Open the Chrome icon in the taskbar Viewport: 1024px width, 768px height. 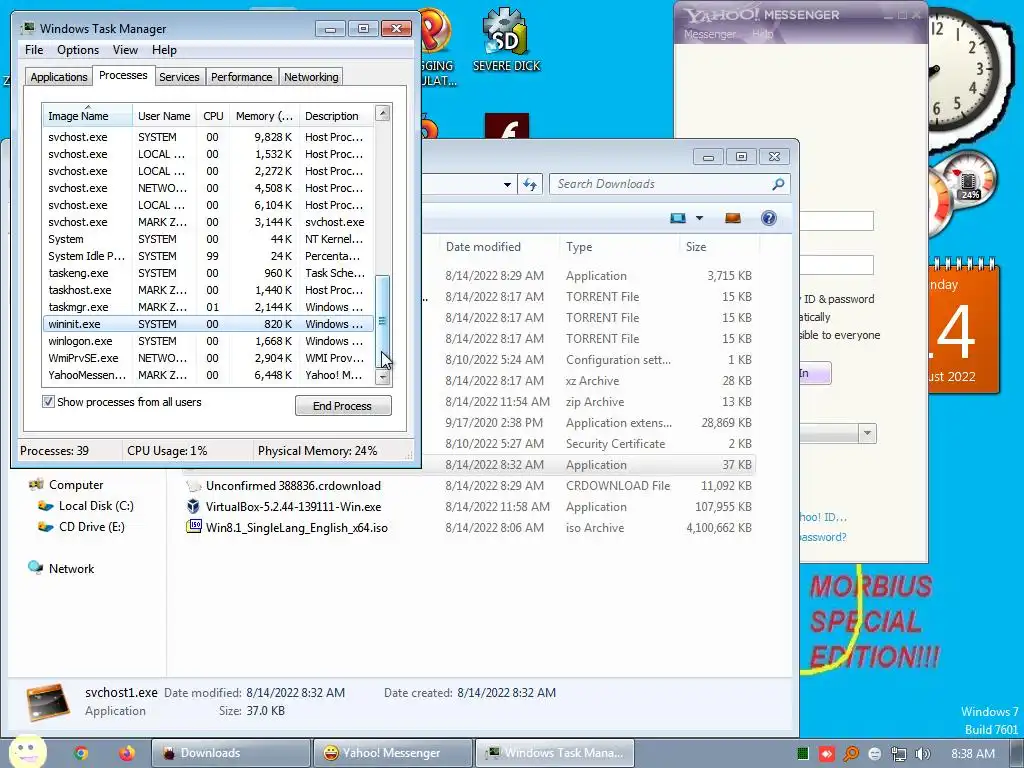(x=81, y=753)
